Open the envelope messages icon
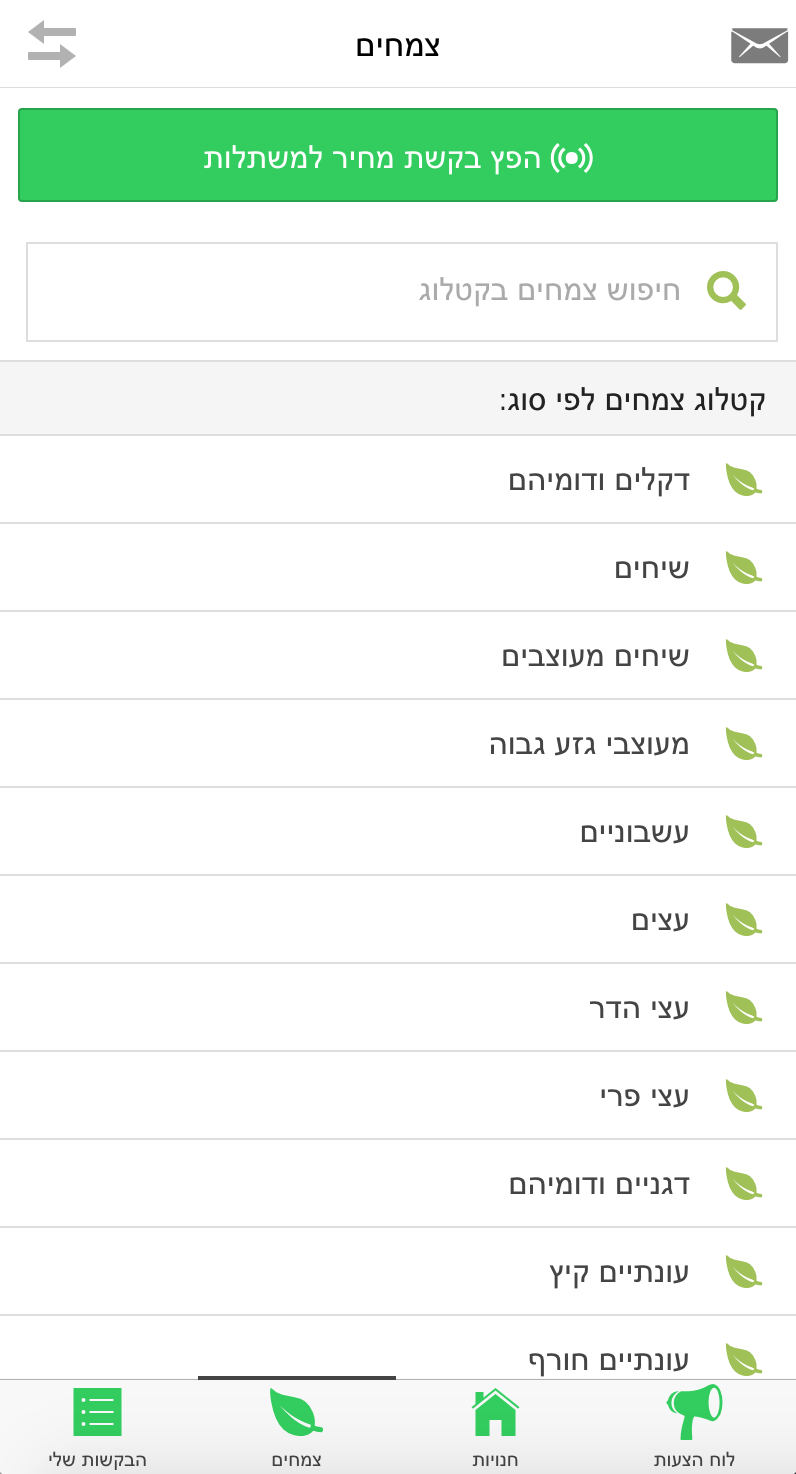 pos(759,45)
